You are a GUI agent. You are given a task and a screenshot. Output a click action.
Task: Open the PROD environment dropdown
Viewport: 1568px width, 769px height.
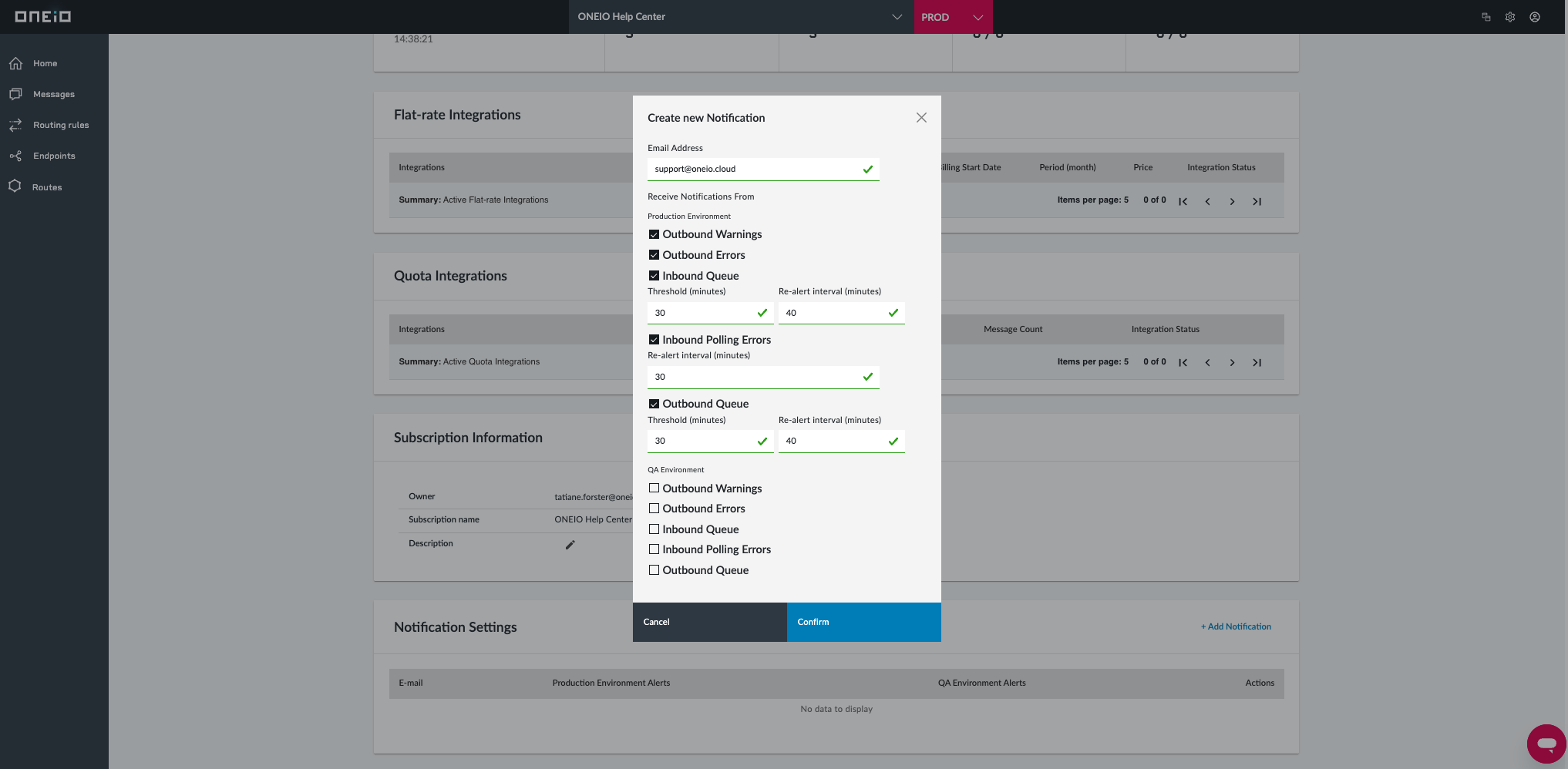click(953, 17)
